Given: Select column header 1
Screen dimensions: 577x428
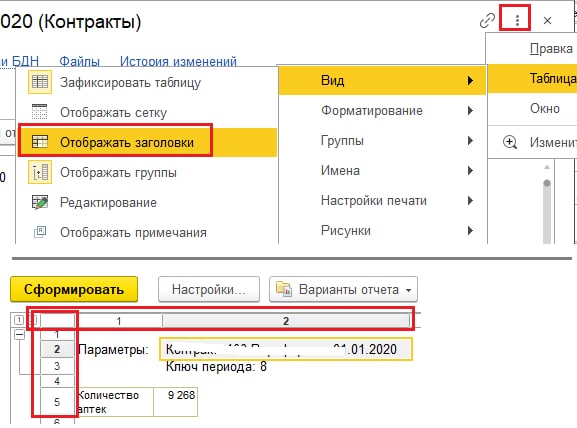Looking at the screenshot, I should pyautogui.click(x=119, y=321).
